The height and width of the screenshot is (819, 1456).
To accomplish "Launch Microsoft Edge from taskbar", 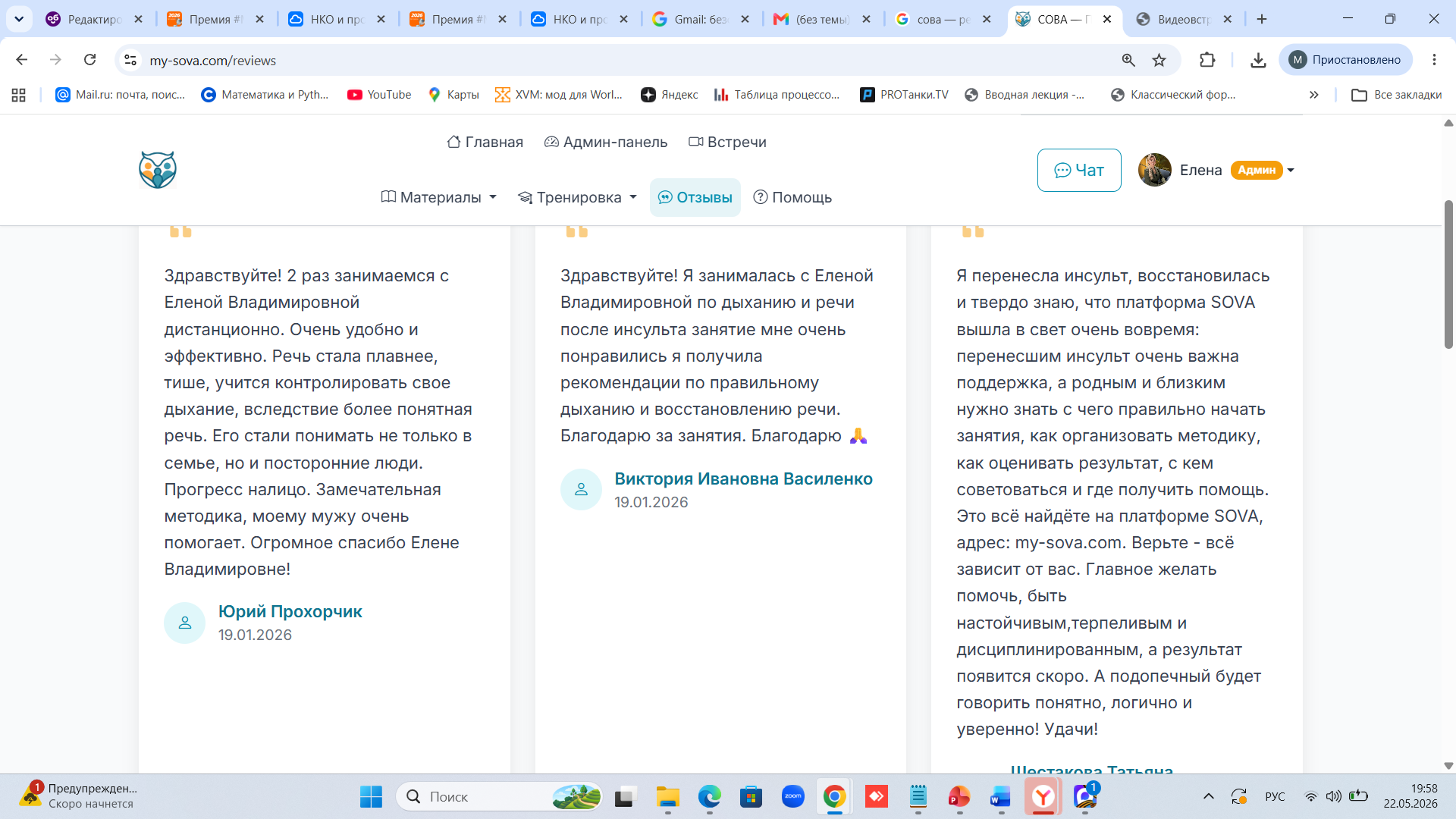I will [x=710, y=797].
